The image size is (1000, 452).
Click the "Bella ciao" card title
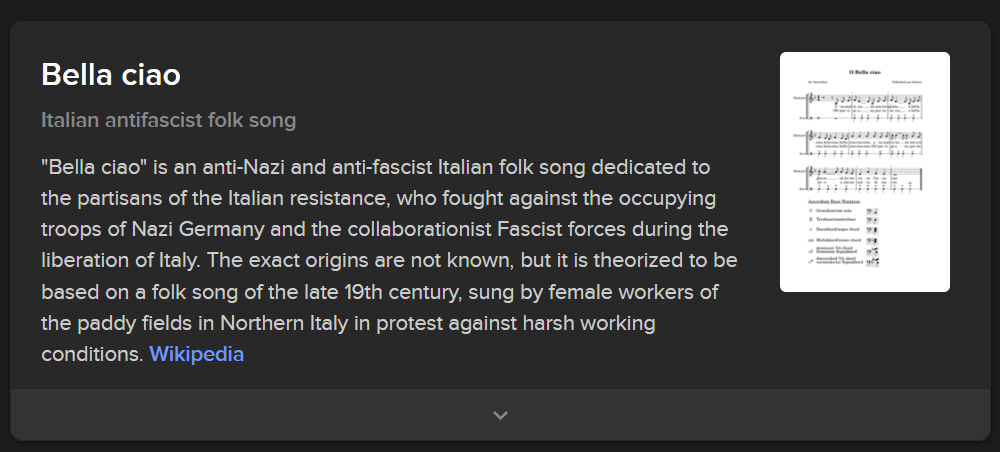tap(111, 75)
